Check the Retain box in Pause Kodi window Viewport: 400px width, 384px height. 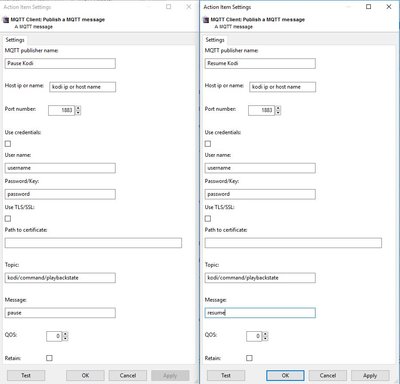click(x=49, y=358)
